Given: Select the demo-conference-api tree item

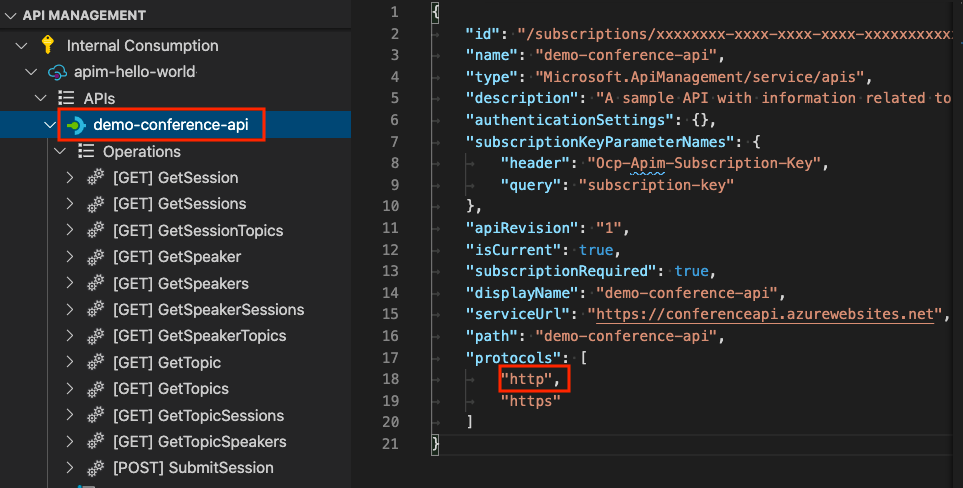Looking at the screenshot, I should click(x=170, y=125).
